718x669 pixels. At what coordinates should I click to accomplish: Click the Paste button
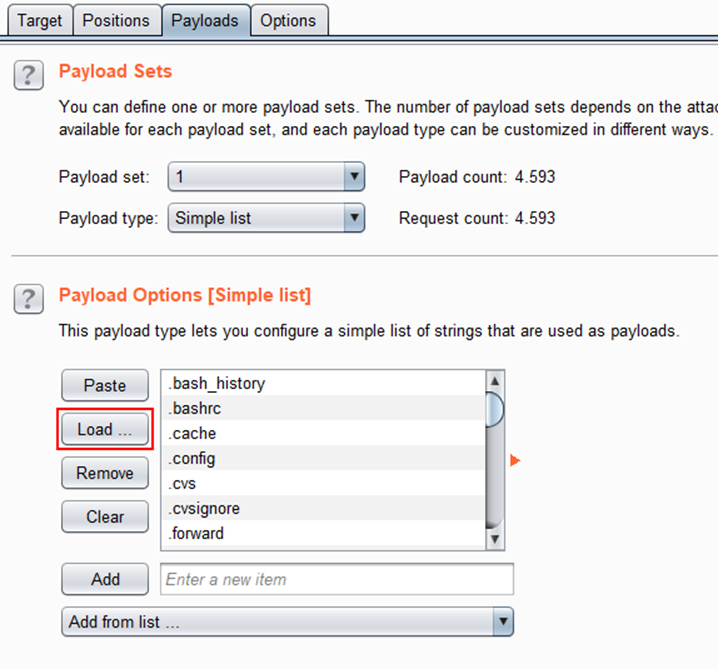(x=105, y=386)
